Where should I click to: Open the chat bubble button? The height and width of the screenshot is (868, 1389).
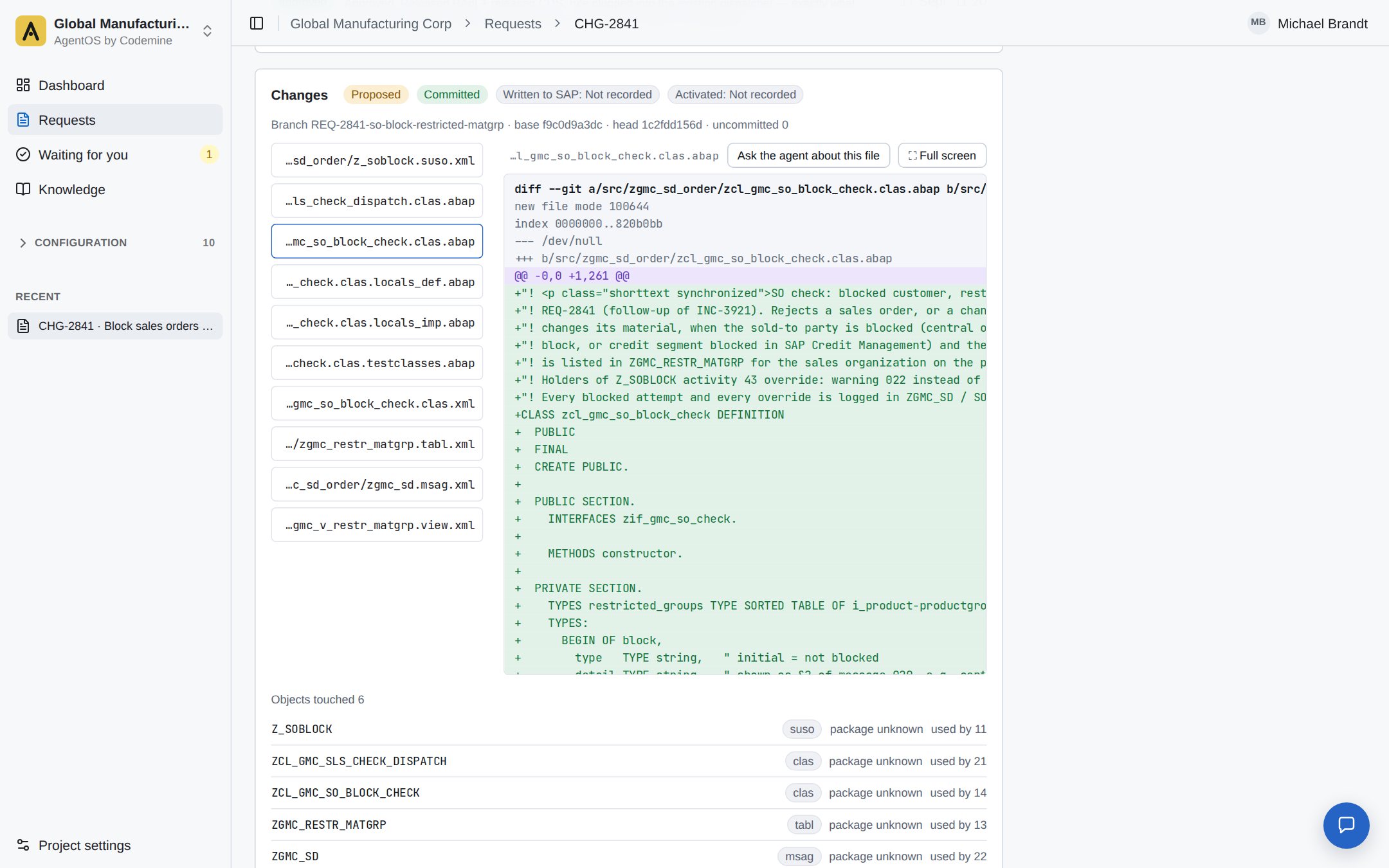click(x=1346, y=825)
